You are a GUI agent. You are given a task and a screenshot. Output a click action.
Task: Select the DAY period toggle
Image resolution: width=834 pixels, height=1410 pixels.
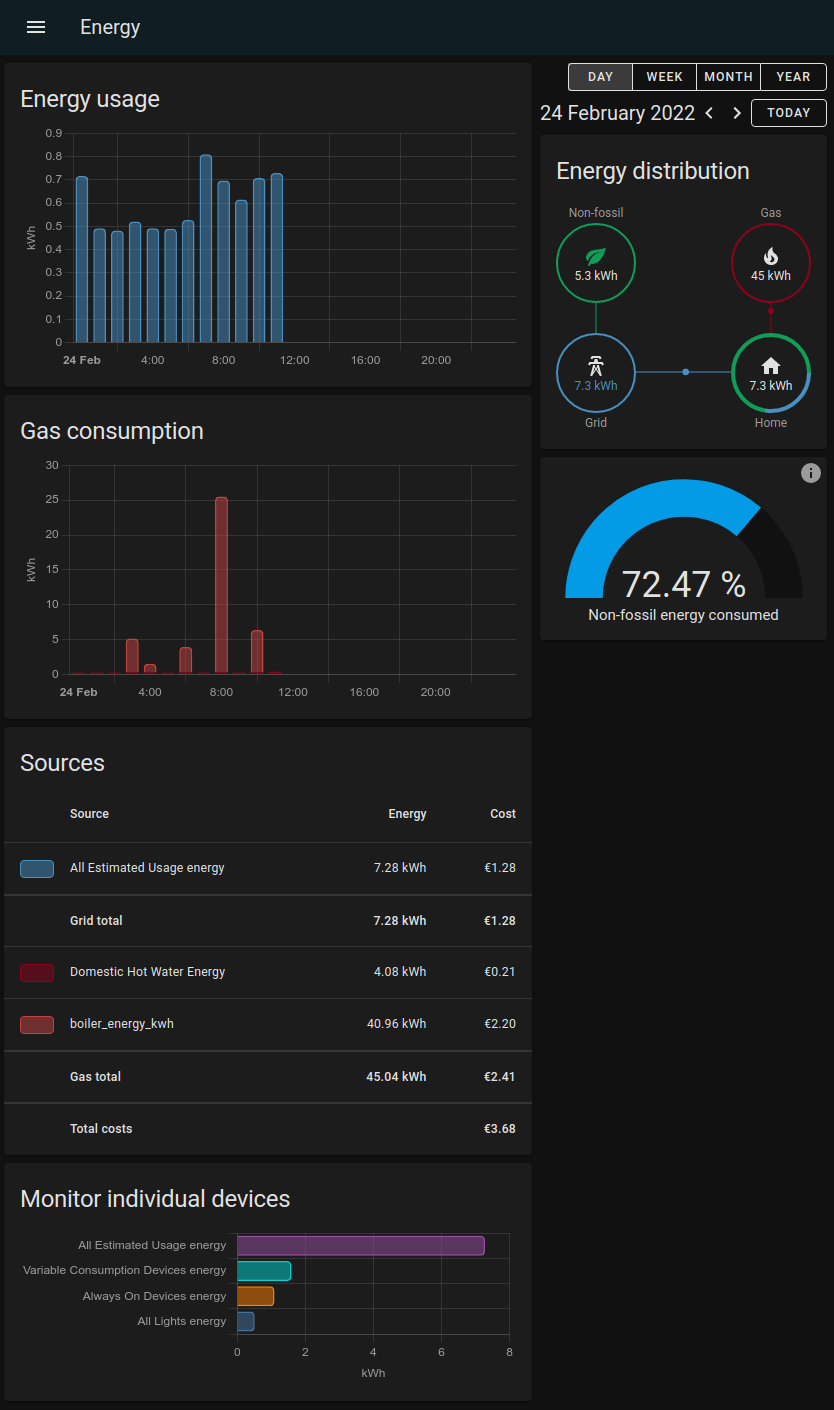pos(600,77)
